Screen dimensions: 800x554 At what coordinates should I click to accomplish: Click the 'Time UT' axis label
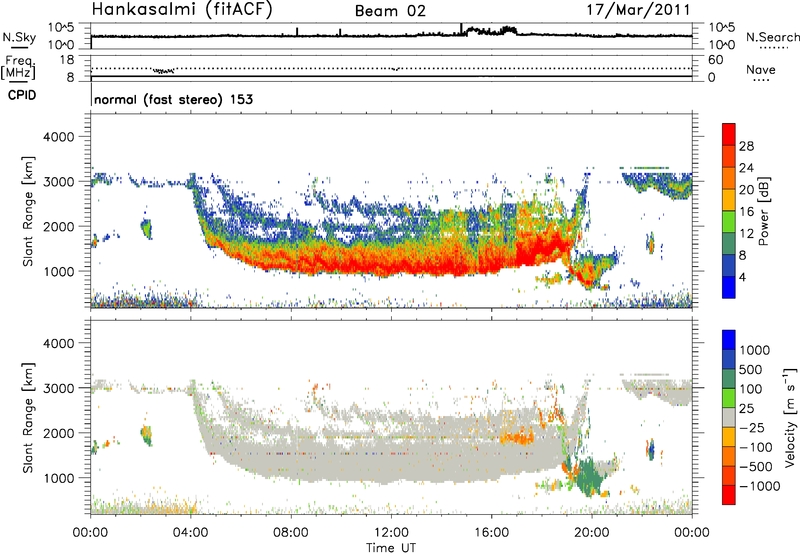pos(391,547)
